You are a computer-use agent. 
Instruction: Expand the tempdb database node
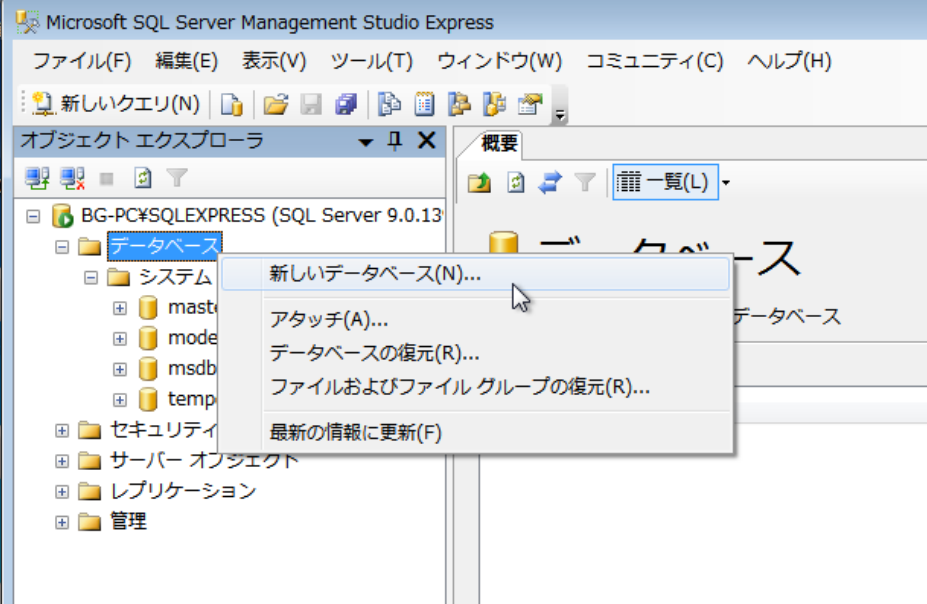coord(119,400)
